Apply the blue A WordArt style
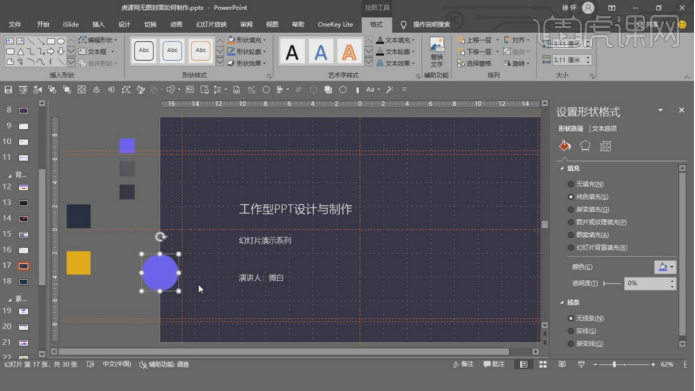Viewport: 695px width, 391px height. click(320, 51)
